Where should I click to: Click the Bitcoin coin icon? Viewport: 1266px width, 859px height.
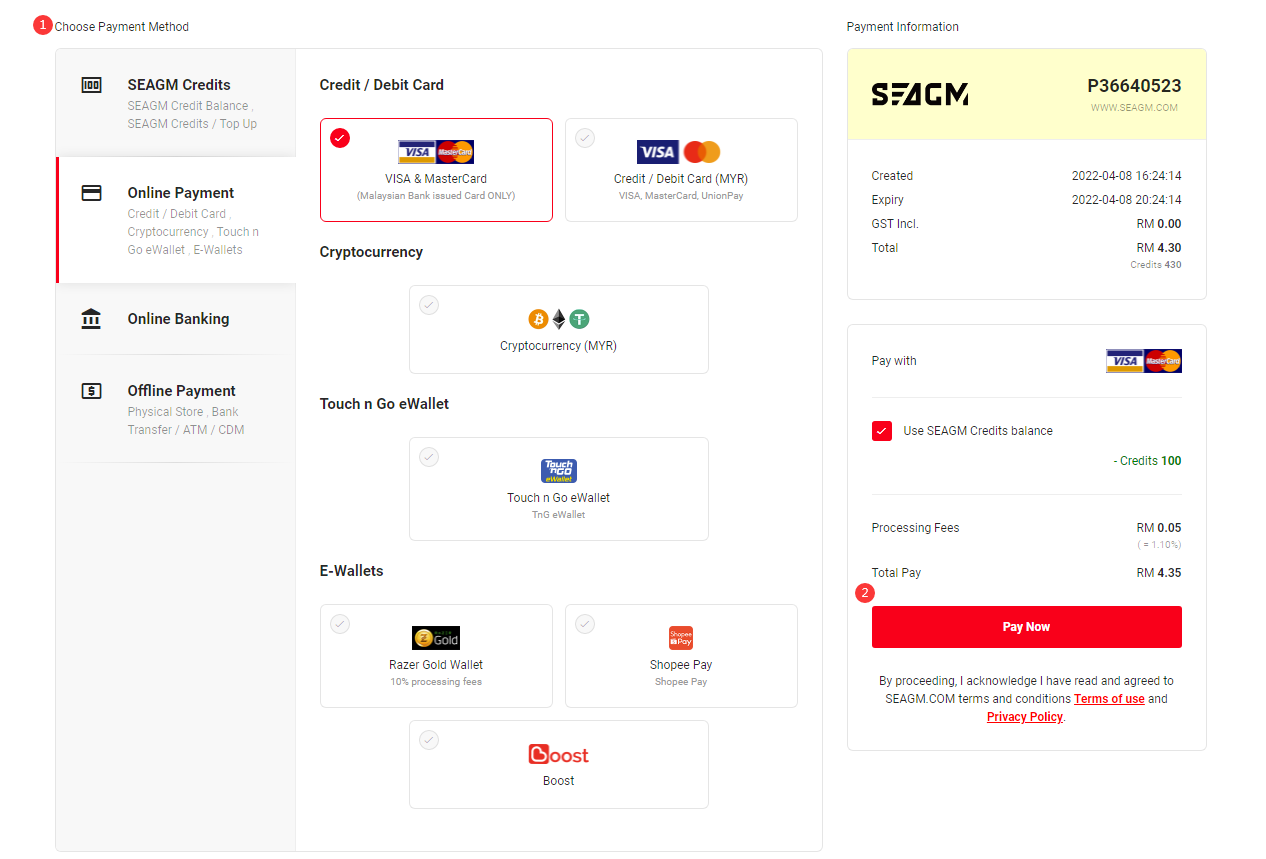[x=538, y=319]
